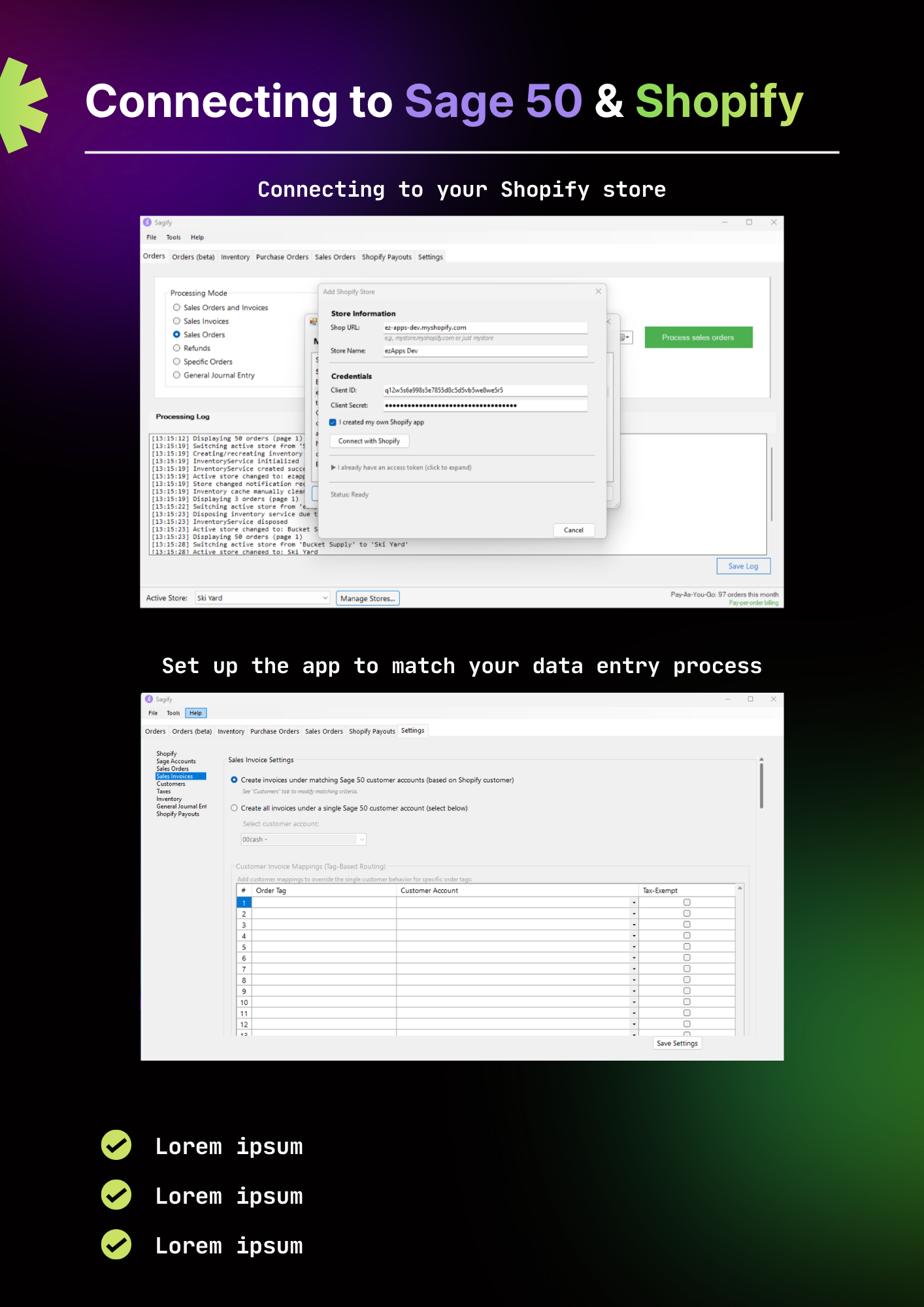Open Shopify Payouts tab in the Orders window
Screen dimensions: 924x1307
click(387, 257)
